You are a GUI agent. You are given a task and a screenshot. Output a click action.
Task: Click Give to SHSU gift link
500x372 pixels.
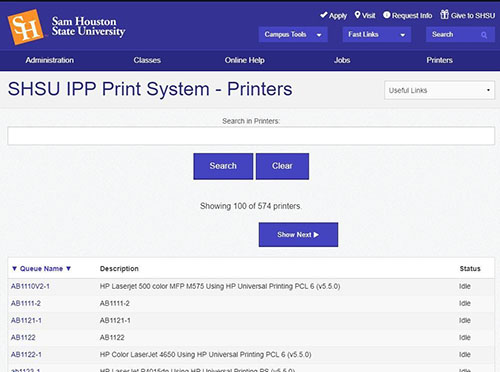pos(467,15)
